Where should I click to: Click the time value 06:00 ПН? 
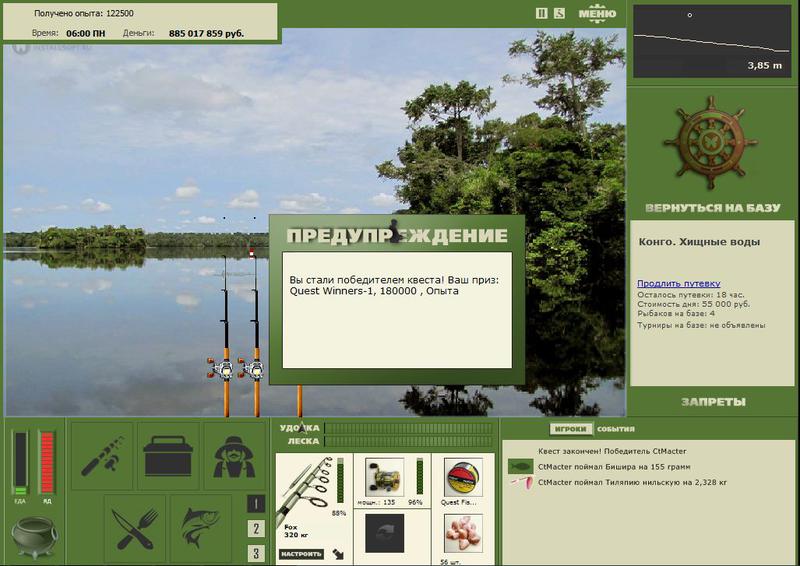point(86,34)
